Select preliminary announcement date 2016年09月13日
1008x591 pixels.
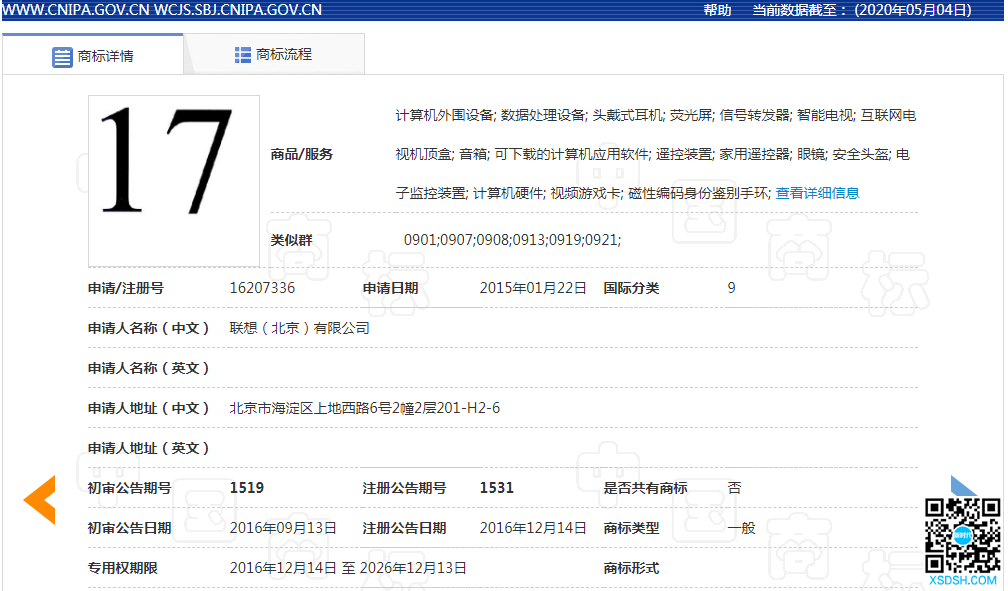pyautogui.click(x=284, y=528)
